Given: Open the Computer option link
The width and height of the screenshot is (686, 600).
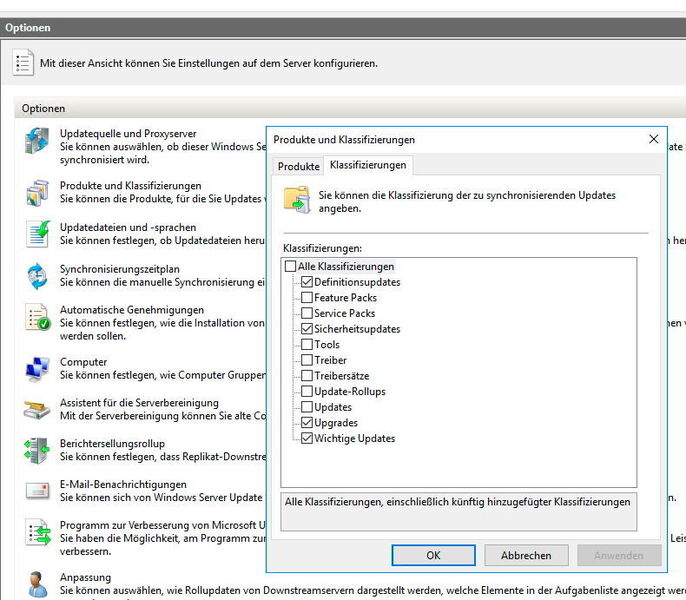Looking at the screenshot, I should [83, 362].
